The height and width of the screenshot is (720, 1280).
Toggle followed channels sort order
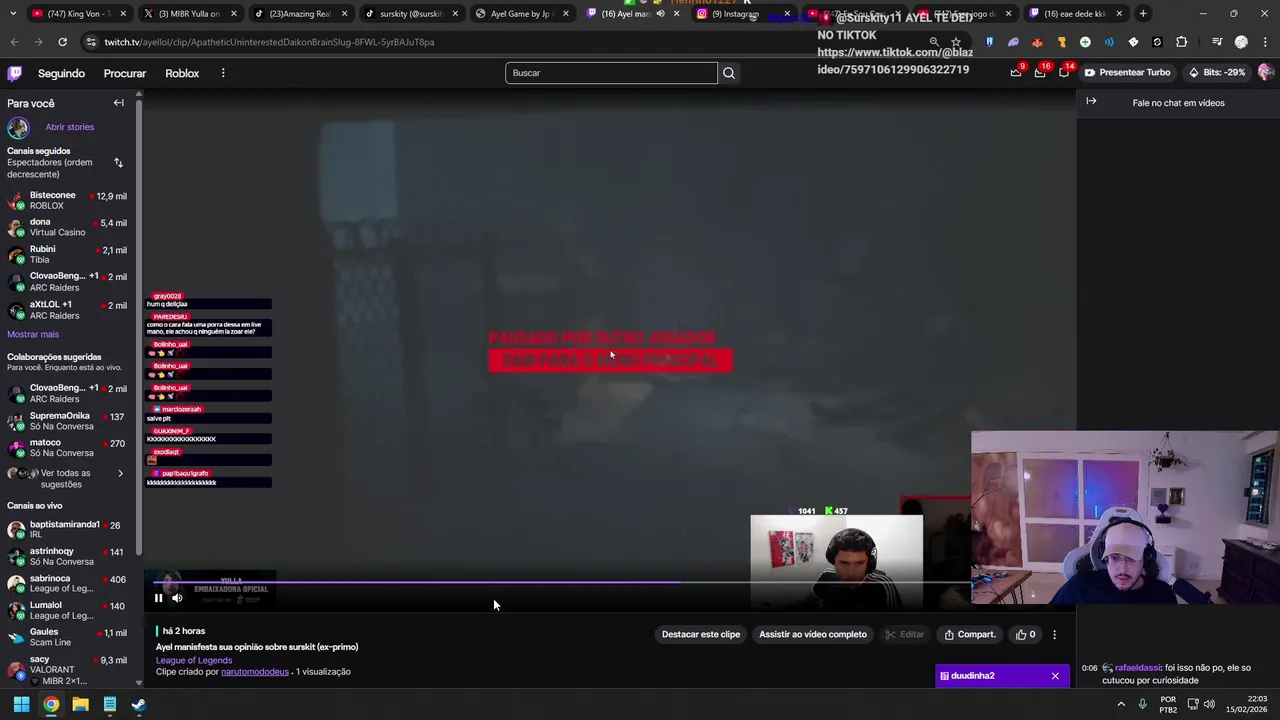(x=118, y=163)
